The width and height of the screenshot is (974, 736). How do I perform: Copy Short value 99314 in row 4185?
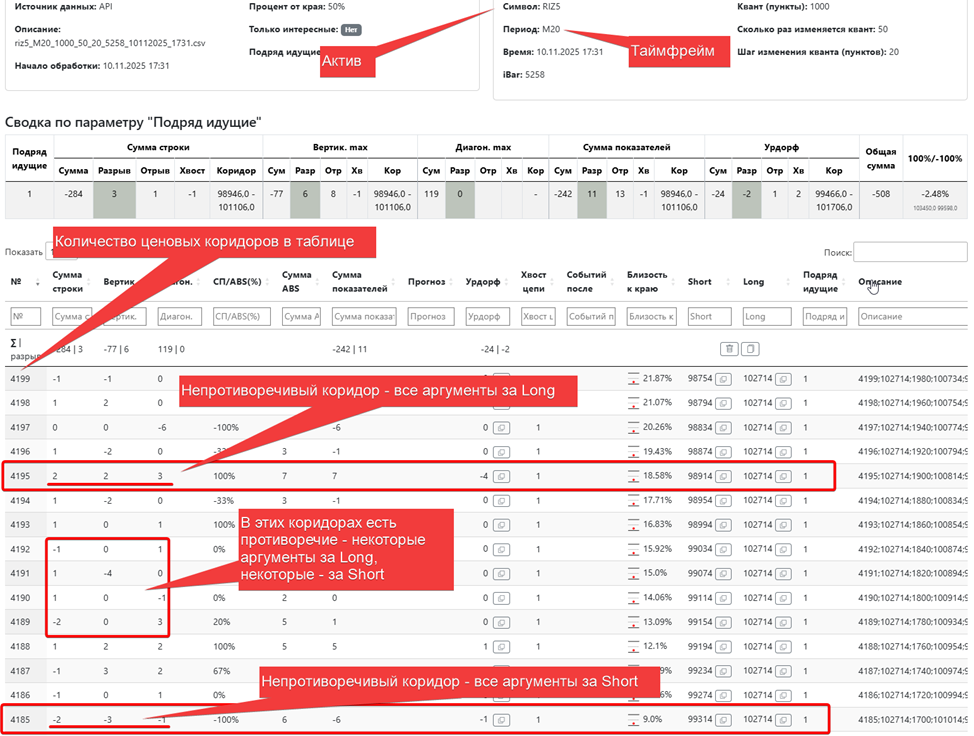point(724,719)
